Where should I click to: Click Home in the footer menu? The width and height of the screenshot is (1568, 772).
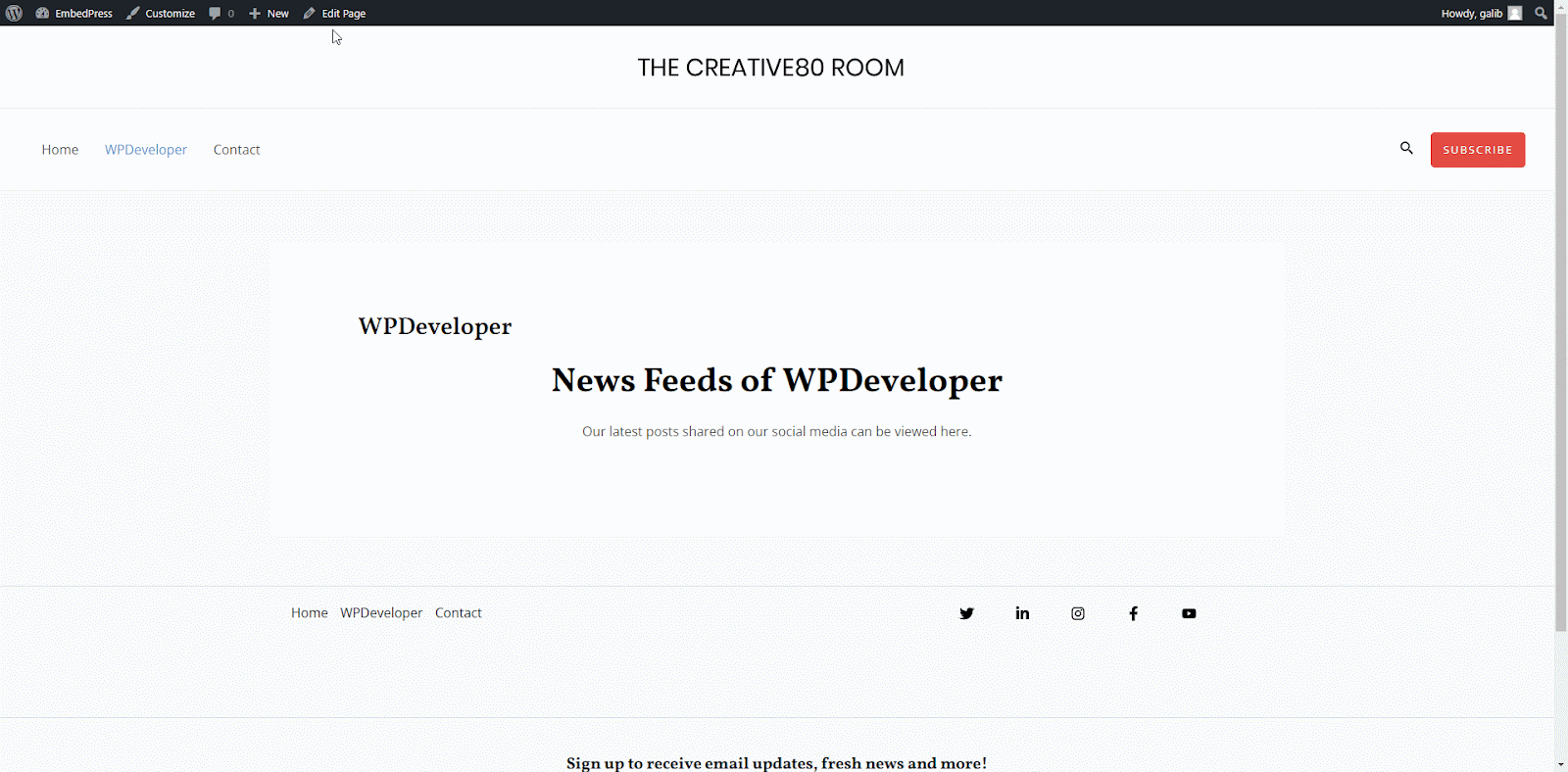coord(310,612)
